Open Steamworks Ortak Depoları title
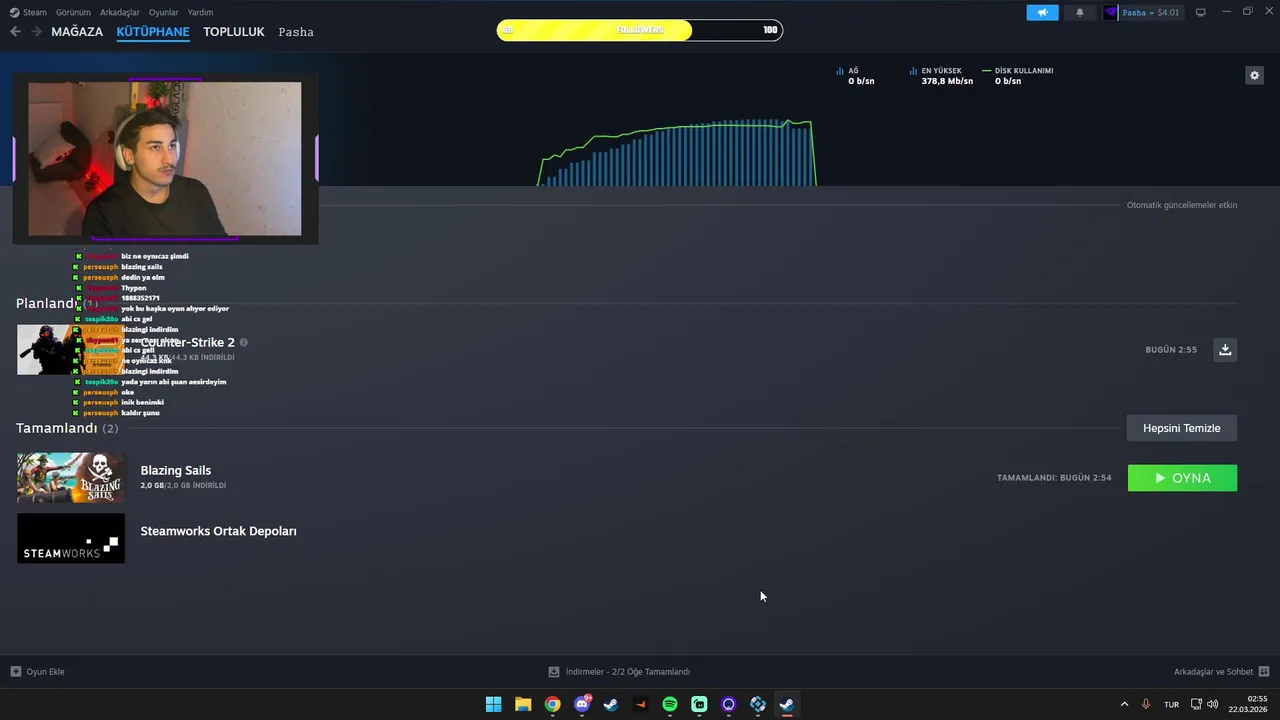Image resolution: width=1280 pixels, height=720 pixels. 218,531
